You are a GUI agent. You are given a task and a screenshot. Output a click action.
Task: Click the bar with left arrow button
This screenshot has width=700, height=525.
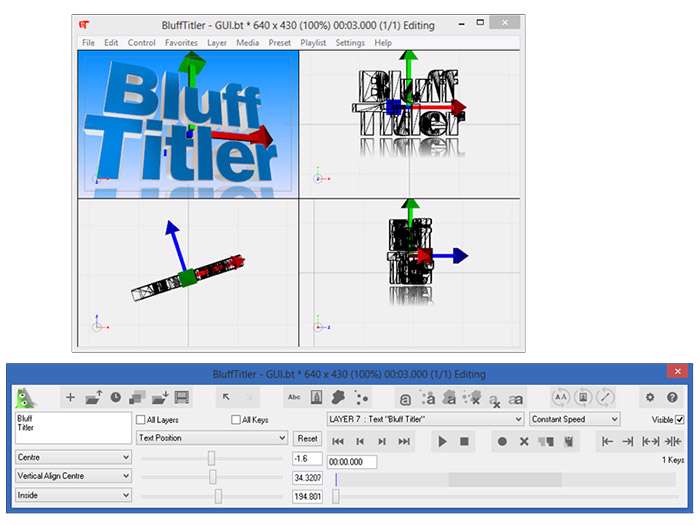607,442
